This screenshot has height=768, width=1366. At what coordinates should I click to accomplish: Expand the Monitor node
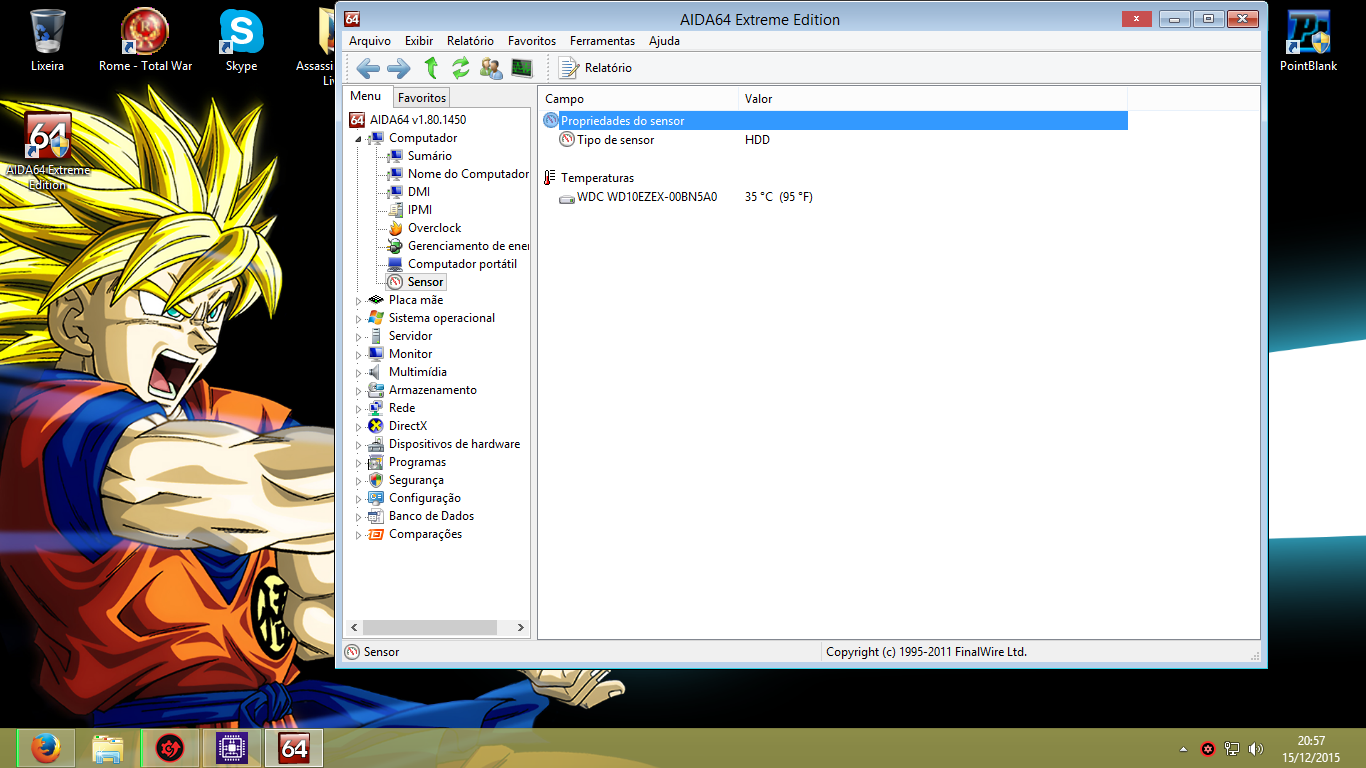pos(359,355)
